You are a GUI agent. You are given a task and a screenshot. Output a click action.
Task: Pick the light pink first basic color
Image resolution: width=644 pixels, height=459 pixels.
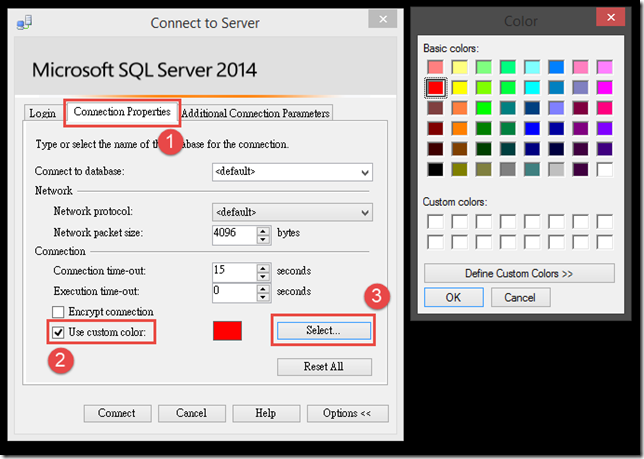(435, 67)
